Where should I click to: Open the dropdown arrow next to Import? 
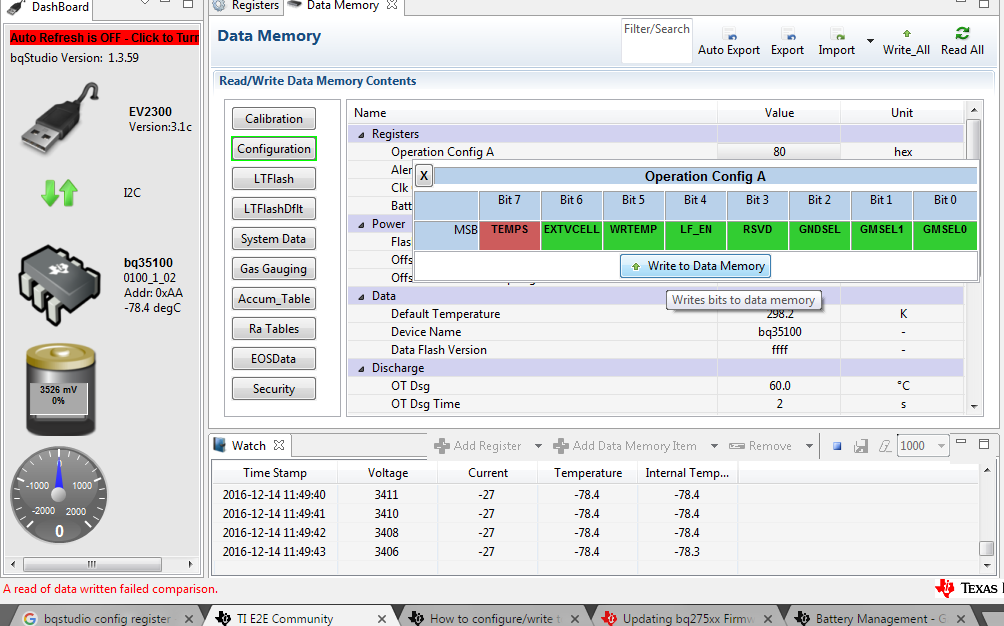point(870,41)
